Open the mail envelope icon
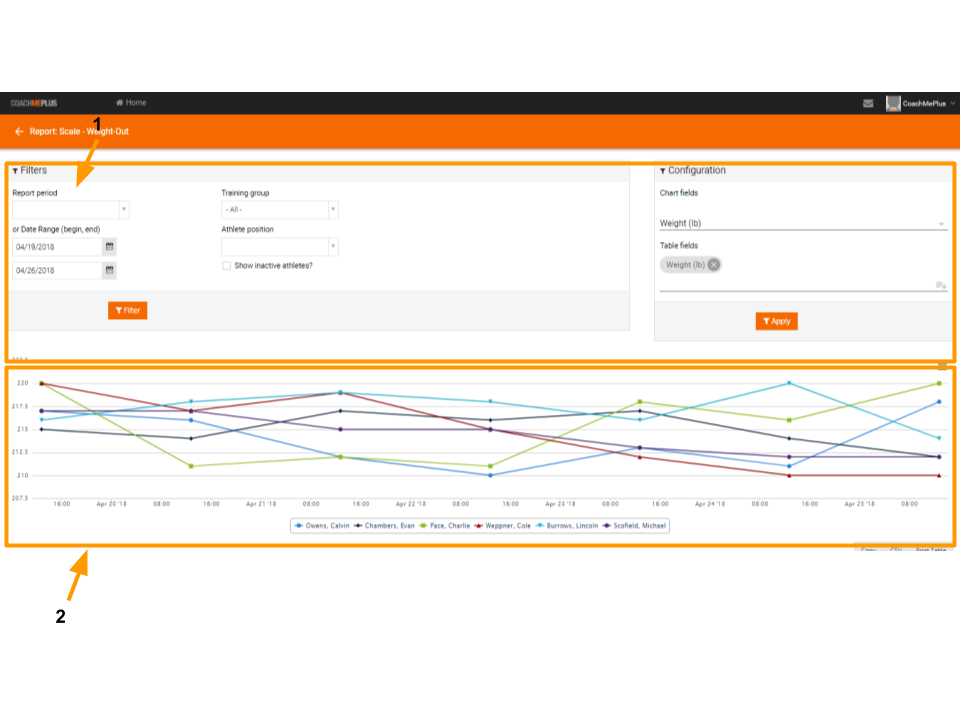This screenshot has height=720, width=960. coord(868,103)
